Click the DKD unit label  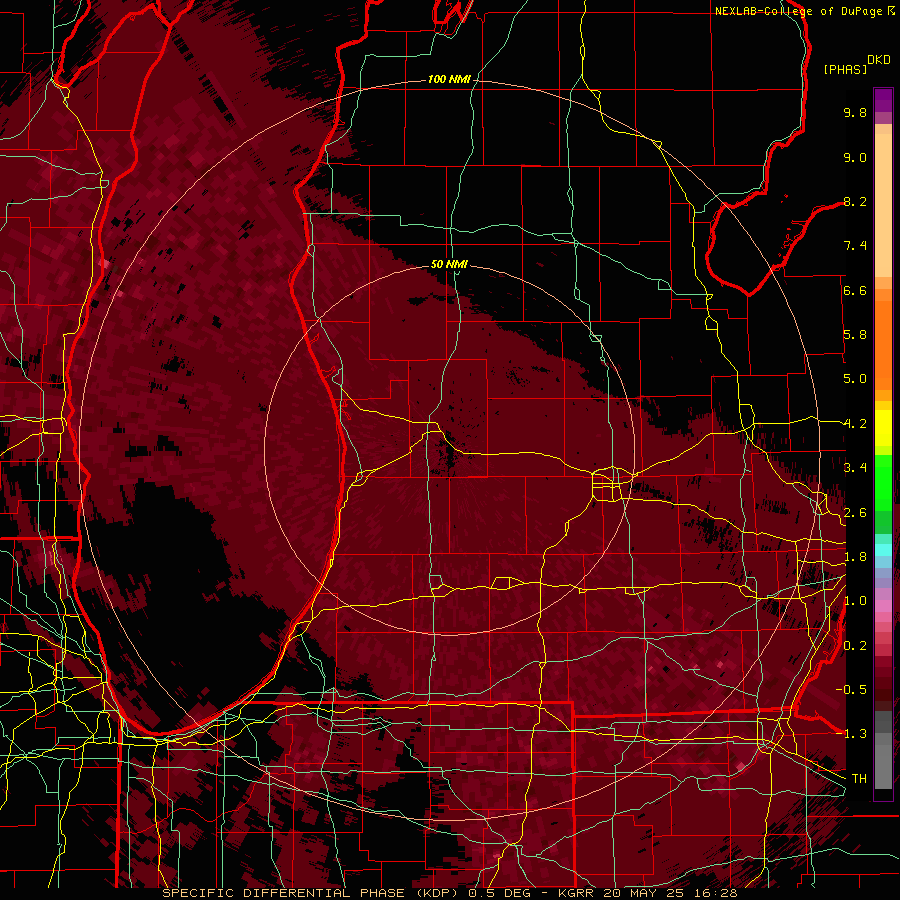pyautogui.click(x=879, y=60)
